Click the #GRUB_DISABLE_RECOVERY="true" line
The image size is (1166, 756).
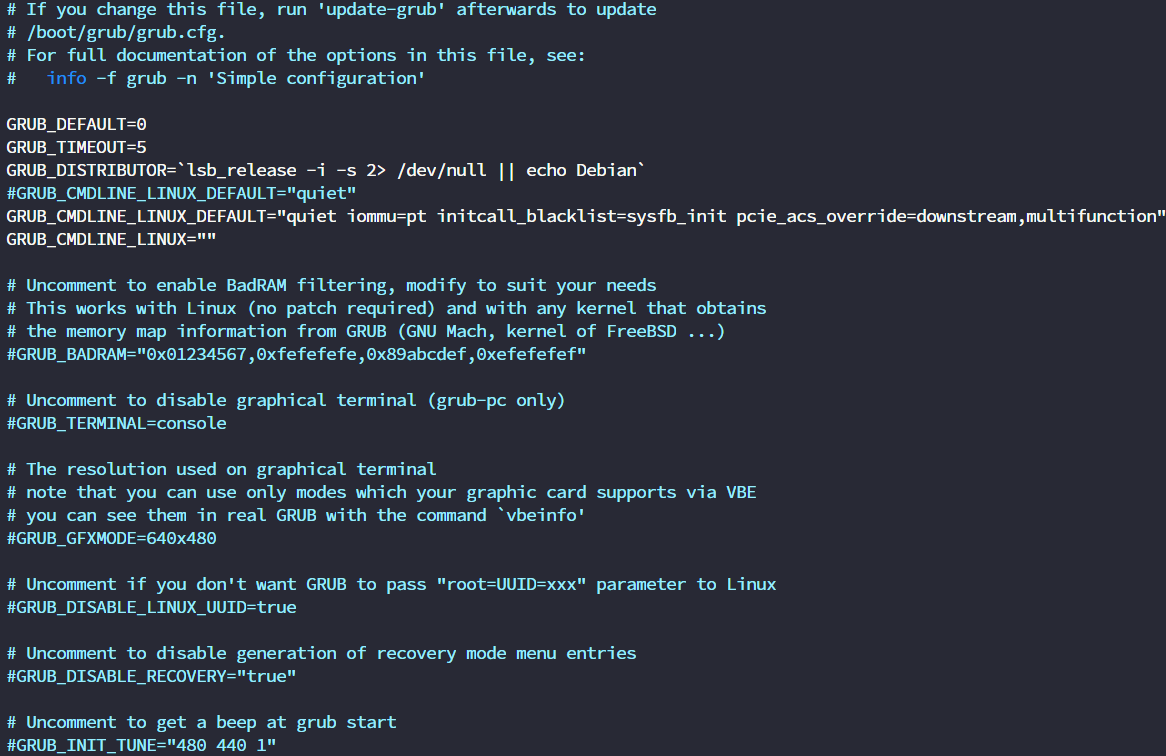pos(151,677)
